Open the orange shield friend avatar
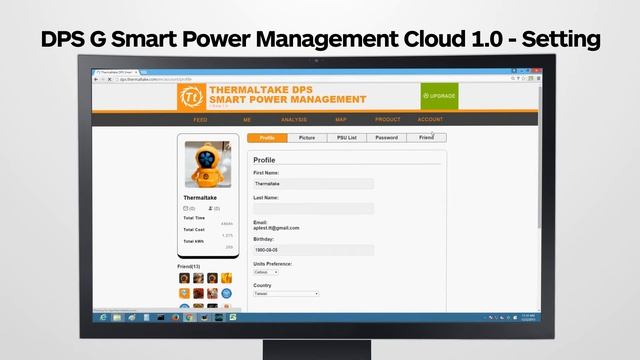Screen dimensions: 640x360 coord(184,293)
